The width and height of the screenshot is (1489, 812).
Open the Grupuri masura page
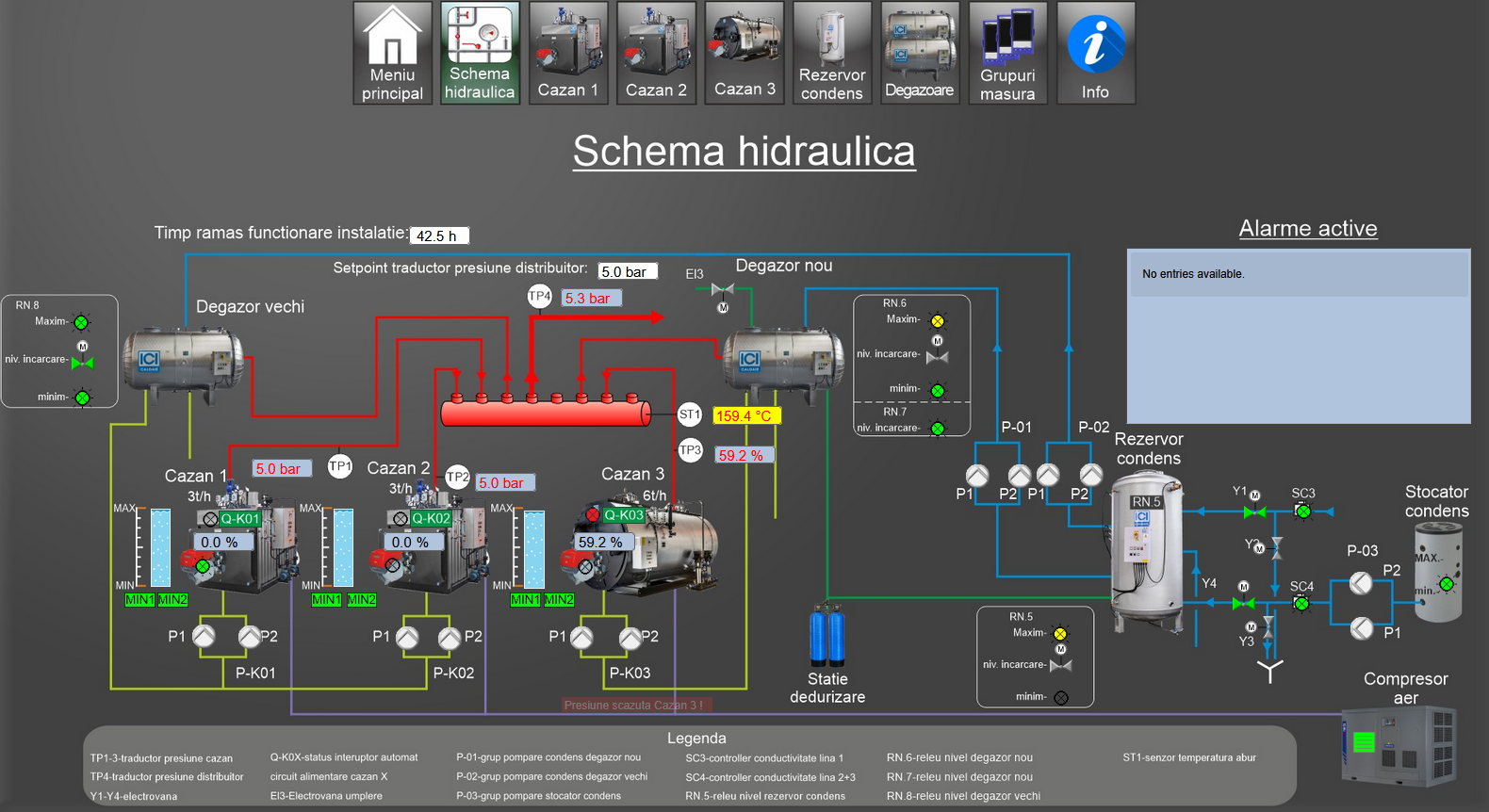(1007, 53)
